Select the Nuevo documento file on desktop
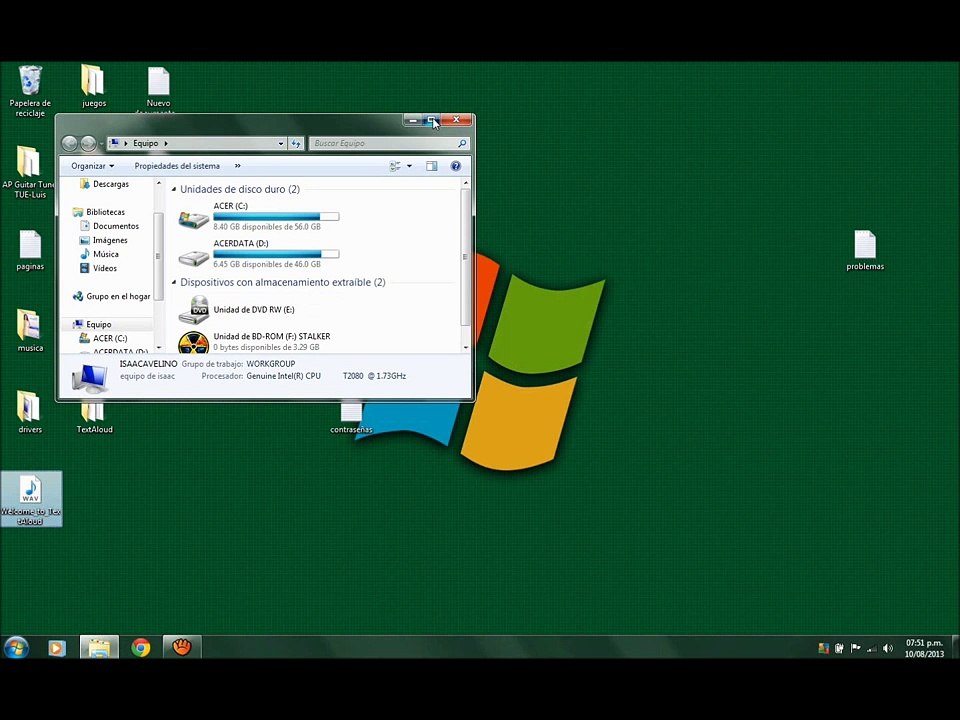The width and height of the screenshot is (960, 720). [x=158, y=89]
